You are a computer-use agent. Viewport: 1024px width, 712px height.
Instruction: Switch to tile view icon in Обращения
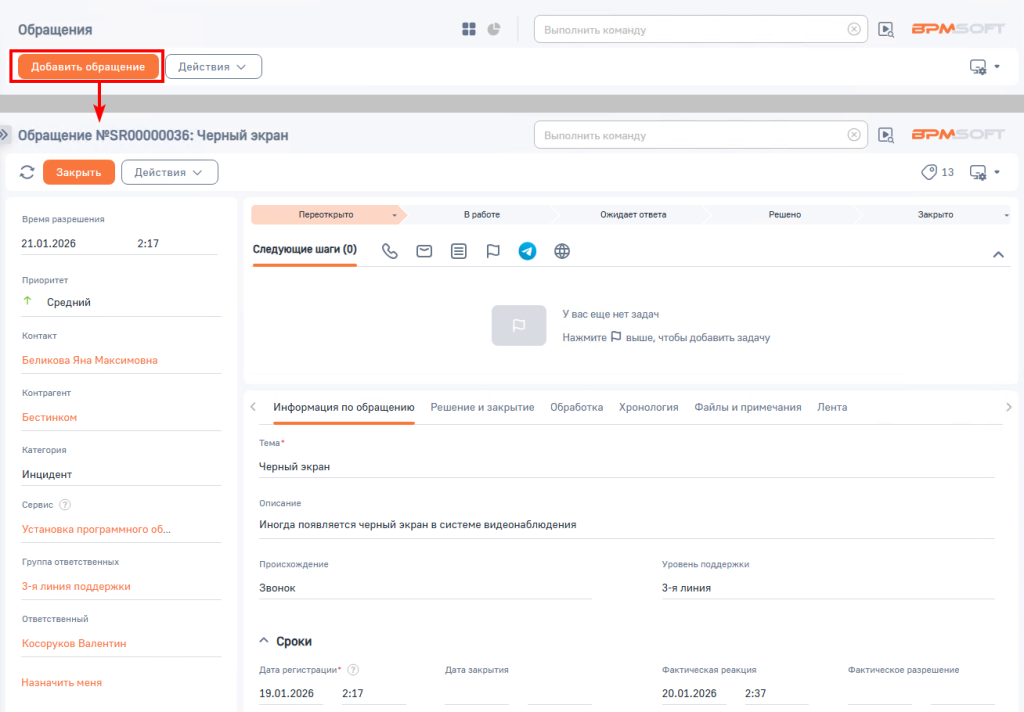click(469, 29)
